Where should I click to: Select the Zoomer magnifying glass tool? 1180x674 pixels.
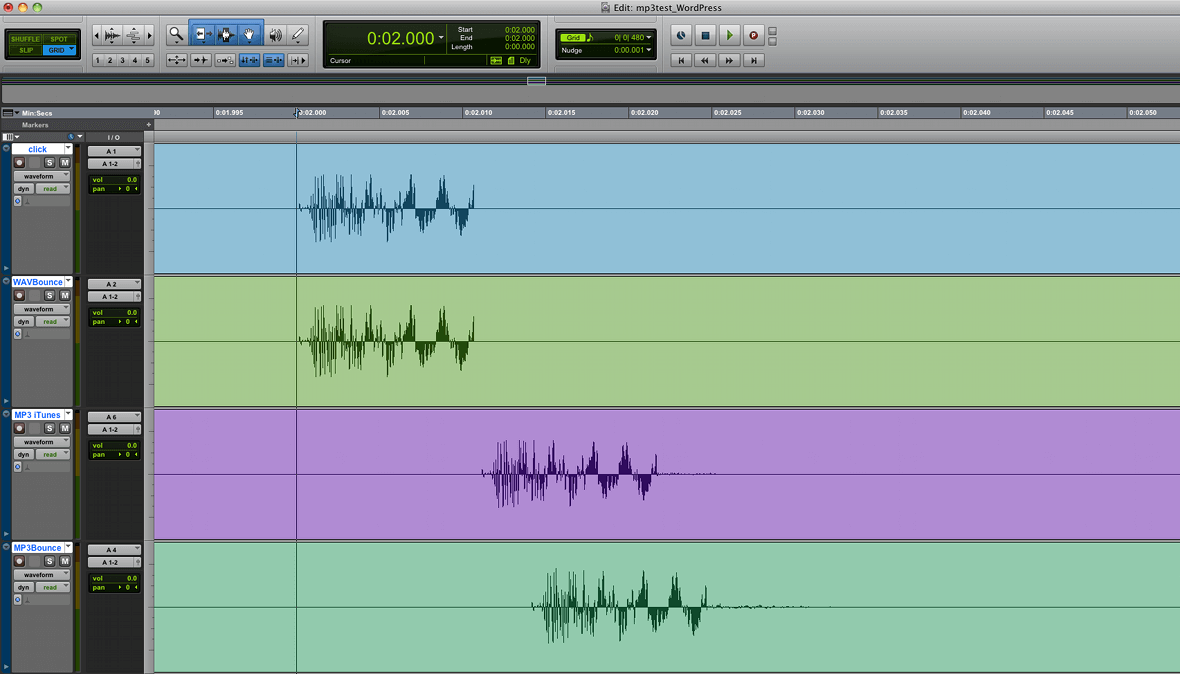176,35
